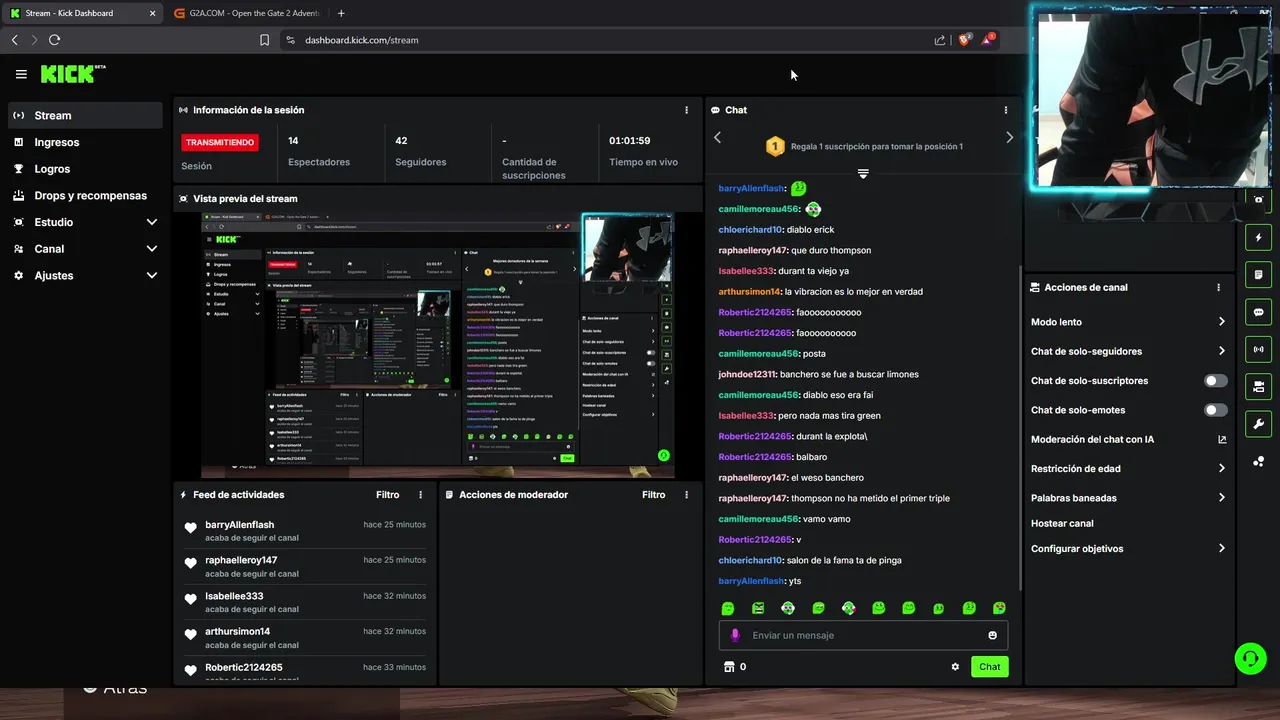Open Palabras baneadas options
1280x720 pixels.
click(x=1128, y=497)
